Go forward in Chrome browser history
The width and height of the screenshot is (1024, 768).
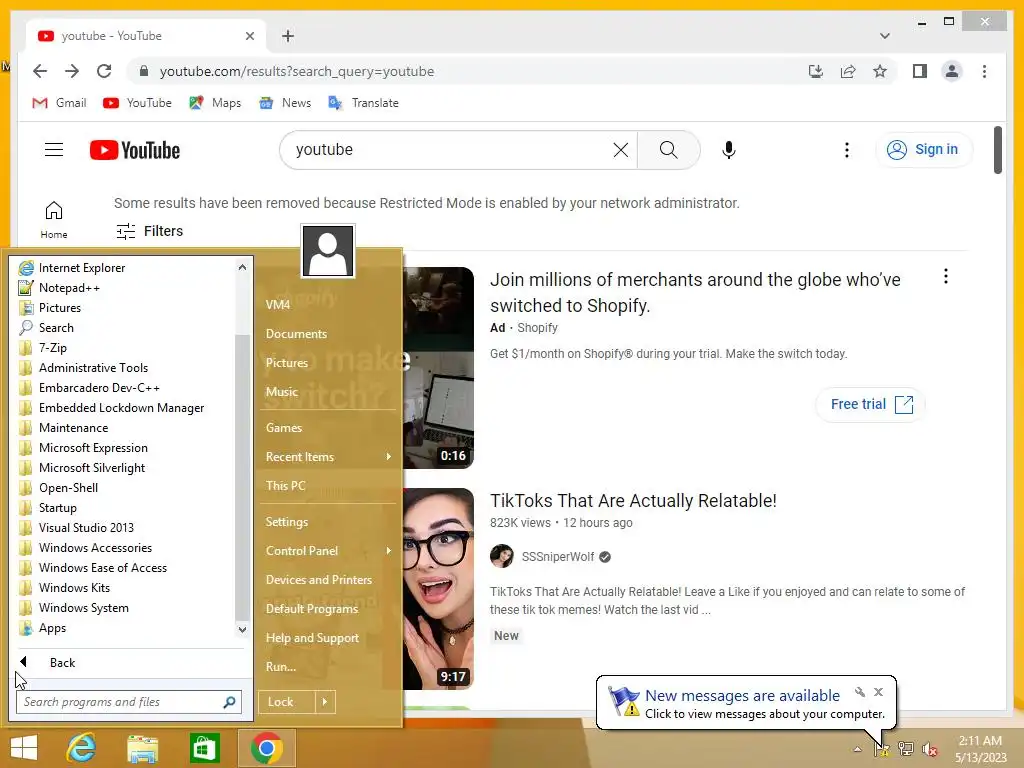[72, 71]
